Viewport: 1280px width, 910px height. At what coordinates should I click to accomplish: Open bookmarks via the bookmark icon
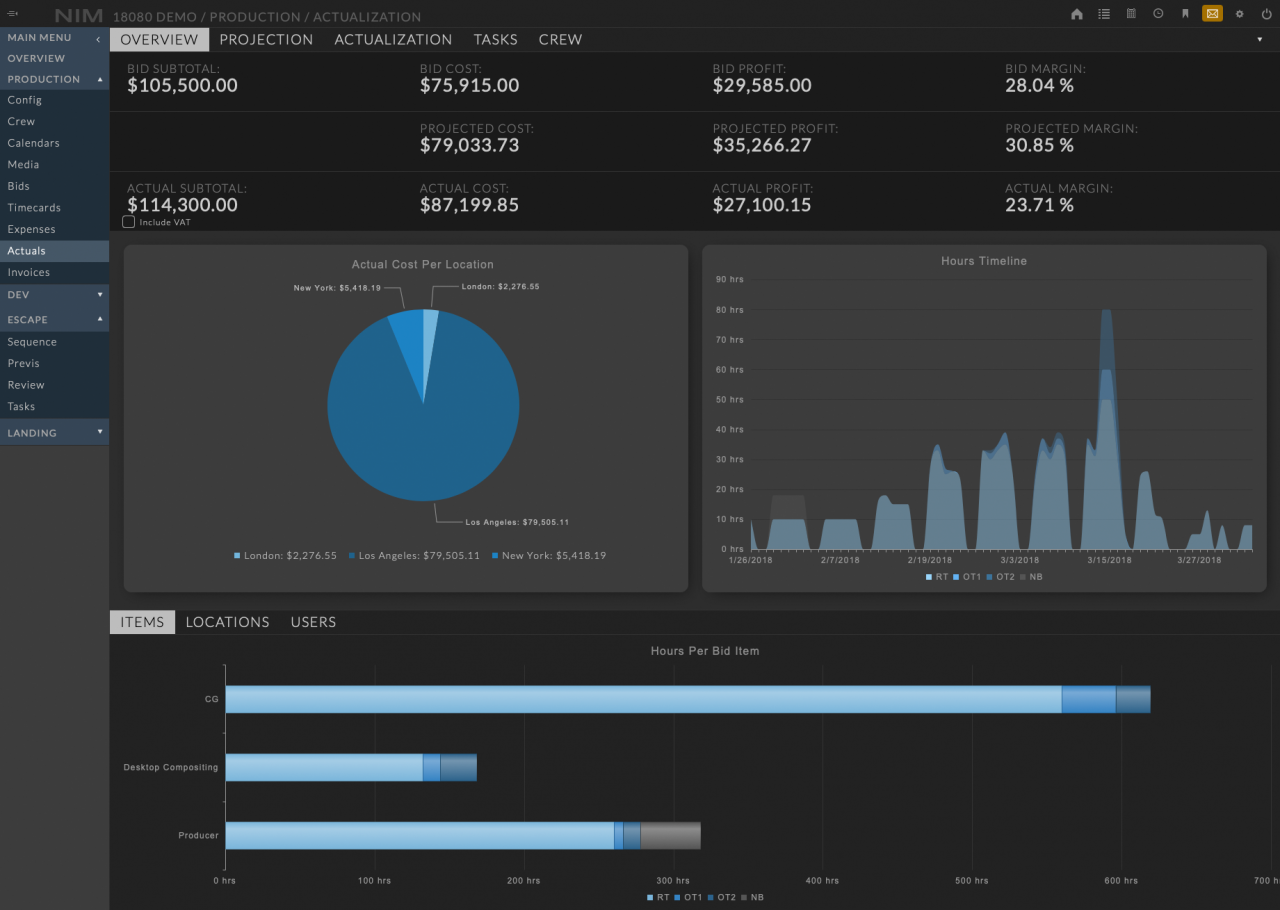pyautogui.click(x=1185, y=14)
